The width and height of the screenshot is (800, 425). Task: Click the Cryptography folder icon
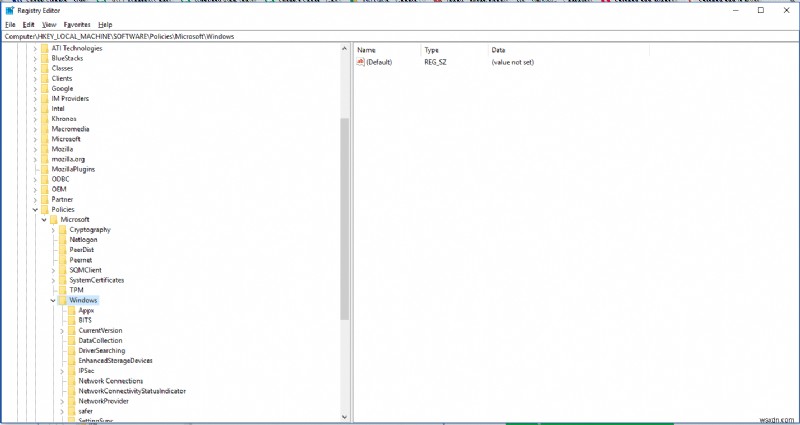tap(62, 229)
